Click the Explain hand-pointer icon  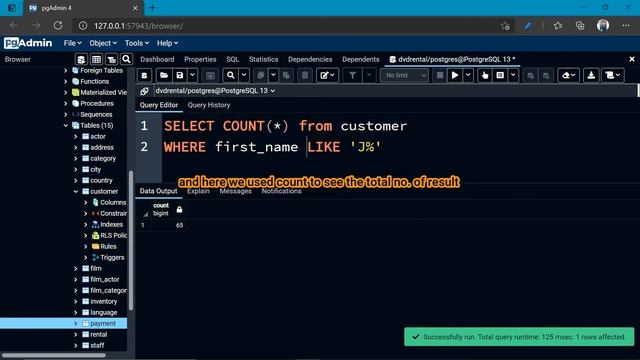(485, 75)
